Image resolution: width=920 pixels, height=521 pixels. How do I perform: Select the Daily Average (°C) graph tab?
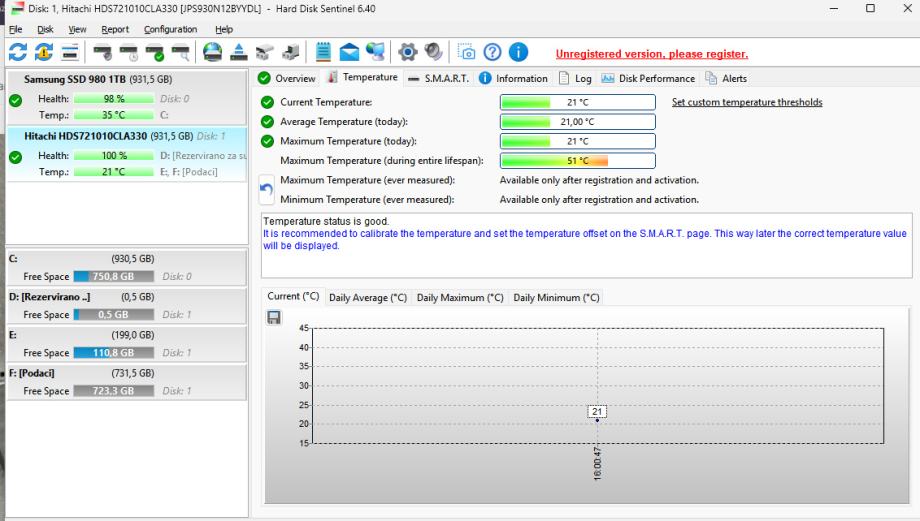(x=368, y=297)
